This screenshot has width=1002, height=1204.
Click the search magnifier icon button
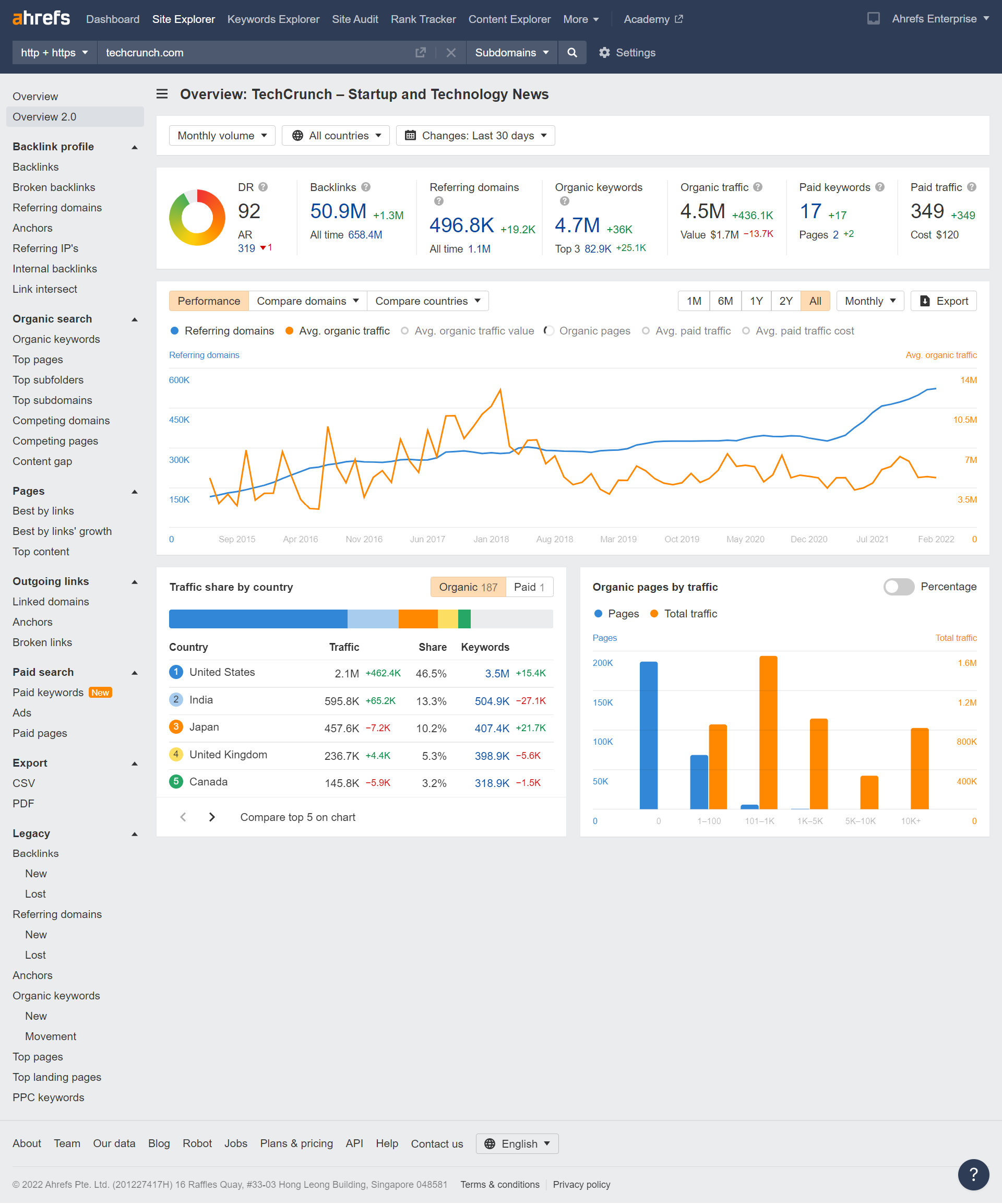(571, 53)
